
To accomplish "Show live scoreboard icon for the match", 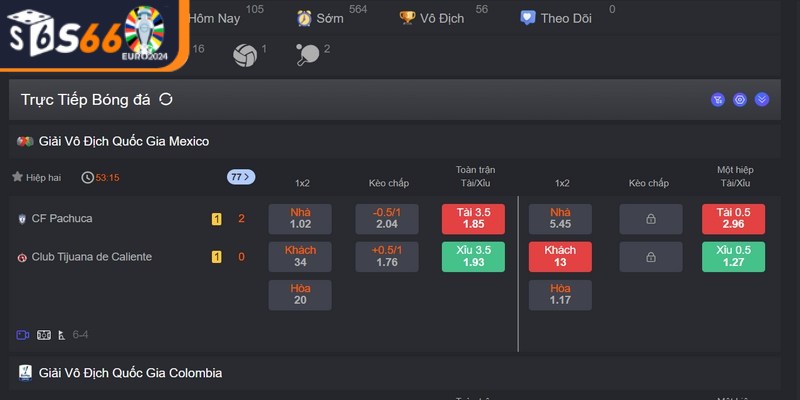I will point(43,334).
